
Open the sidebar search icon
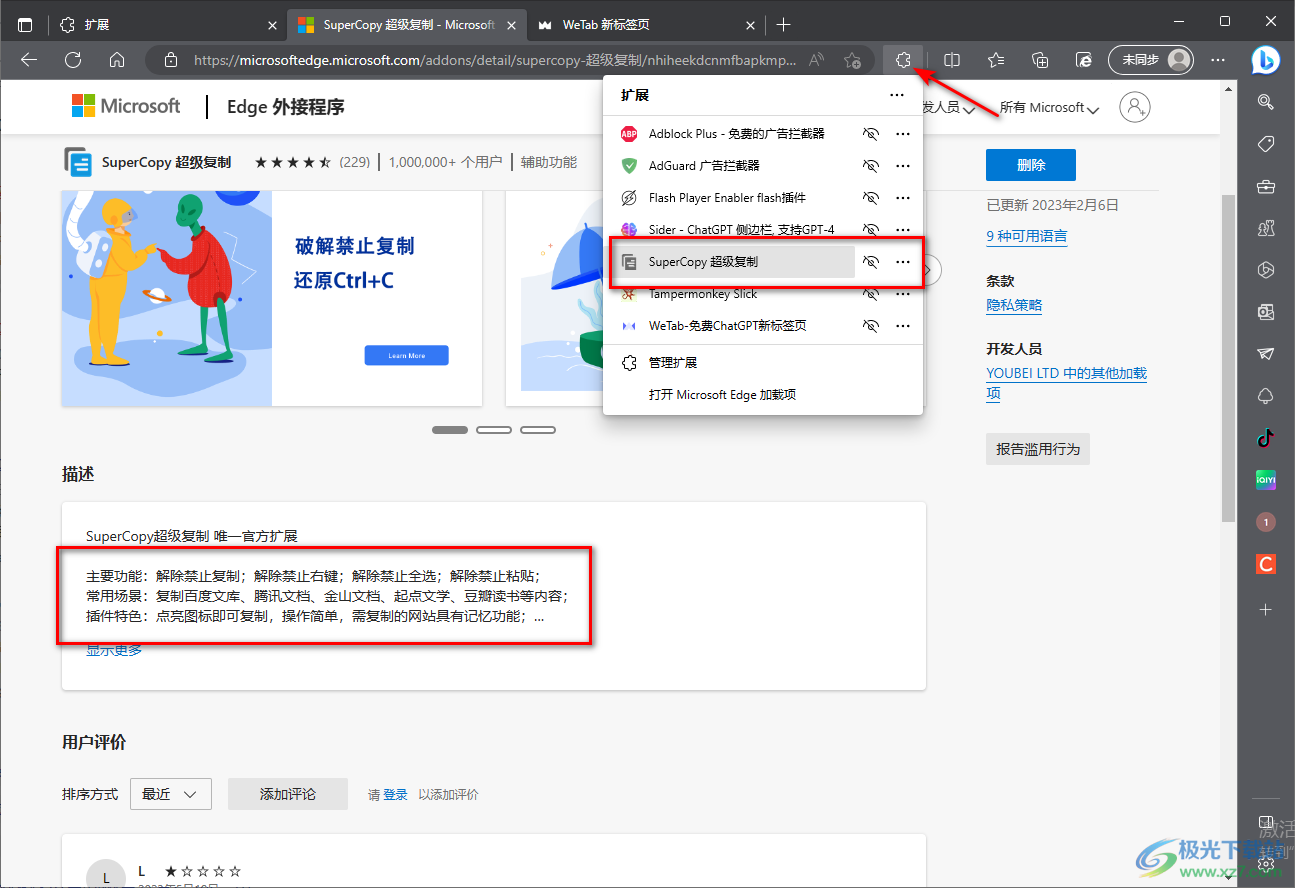[x=1266, y=102]
